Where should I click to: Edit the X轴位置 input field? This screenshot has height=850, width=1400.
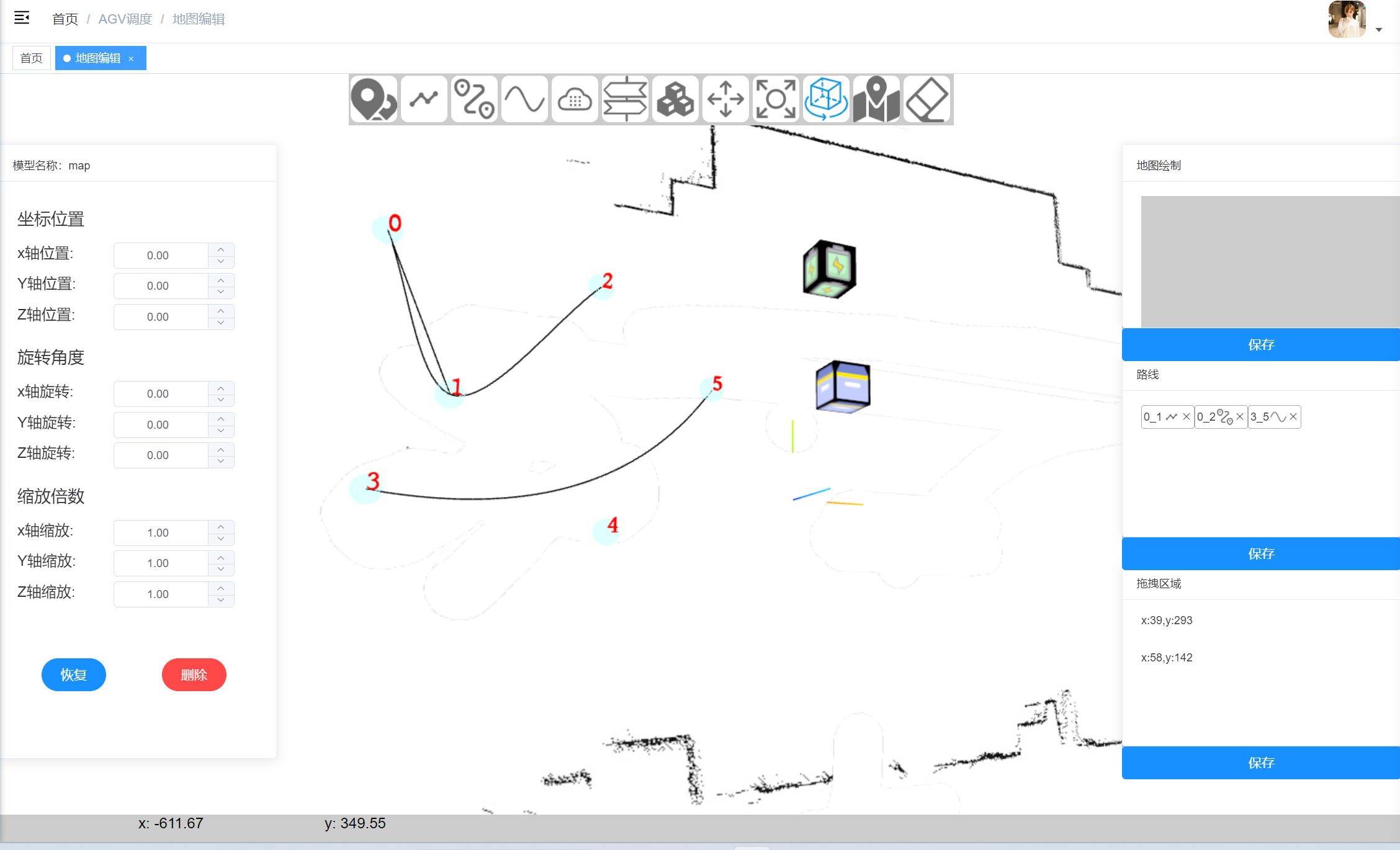161,256
